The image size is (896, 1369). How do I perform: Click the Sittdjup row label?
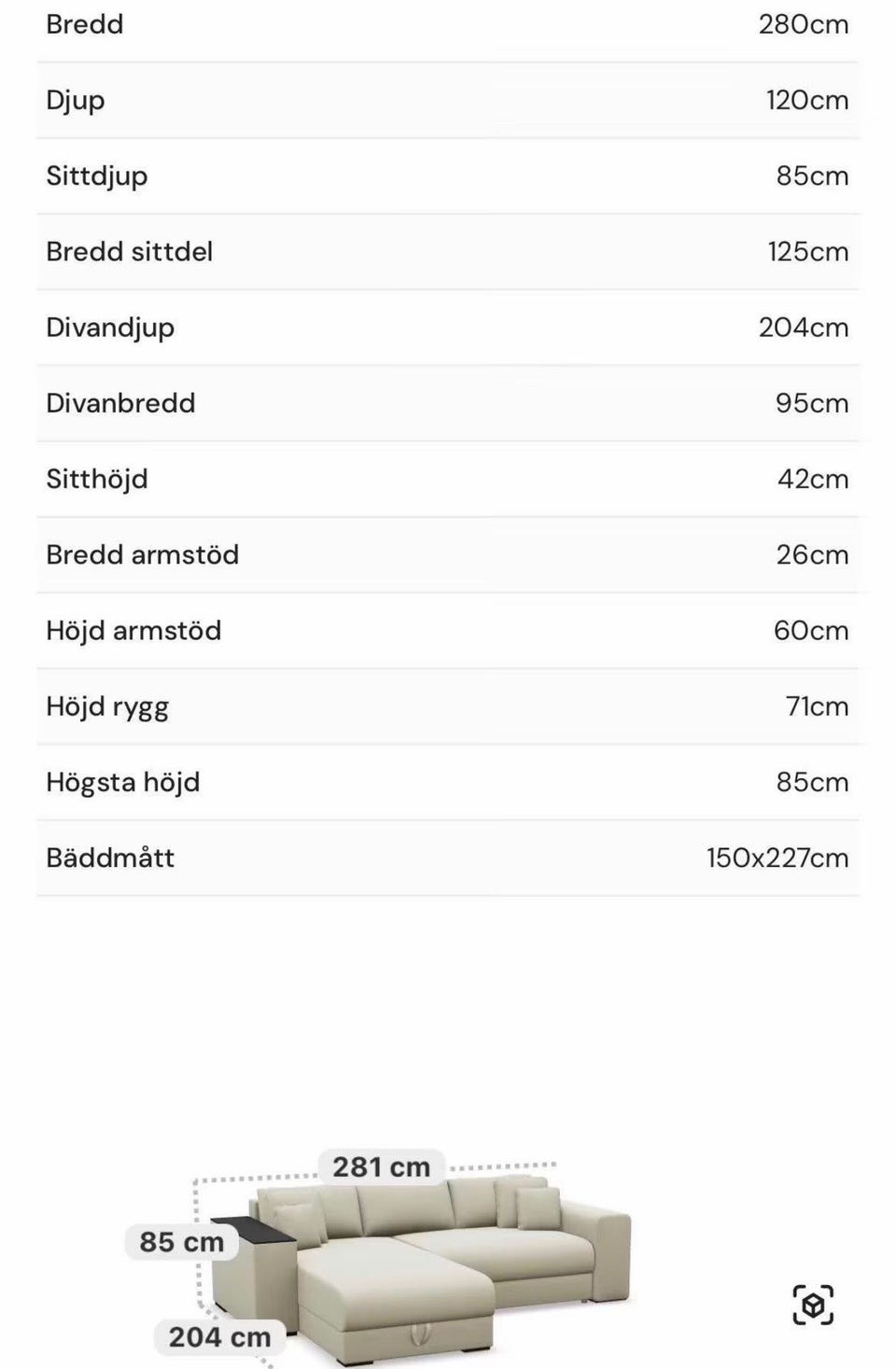point(97,176)
